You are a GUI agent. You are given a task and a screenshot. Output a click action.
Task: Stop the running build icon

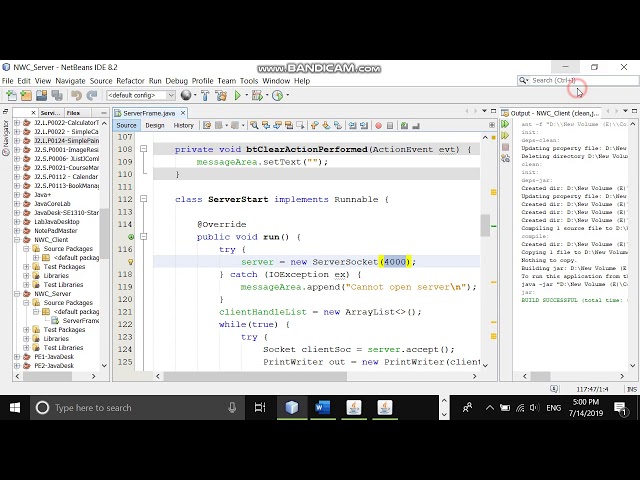pos(505,147)
